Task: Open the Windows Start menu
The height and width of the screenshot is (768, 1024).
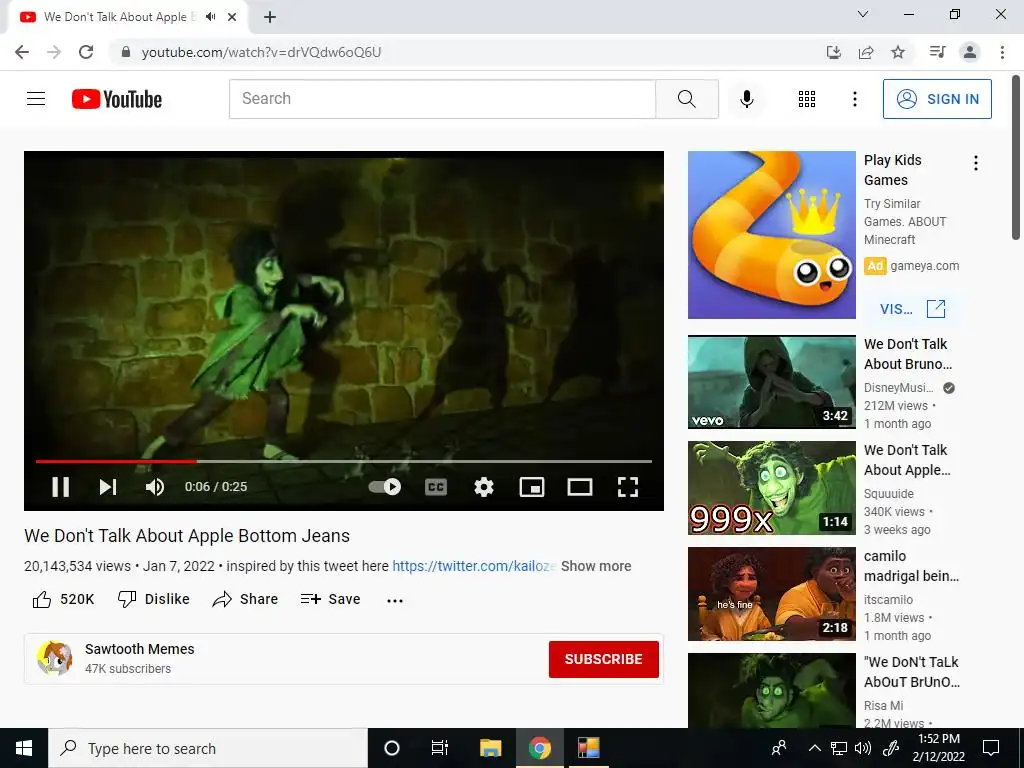Action: pyautogui.click(x=24, y=748)
